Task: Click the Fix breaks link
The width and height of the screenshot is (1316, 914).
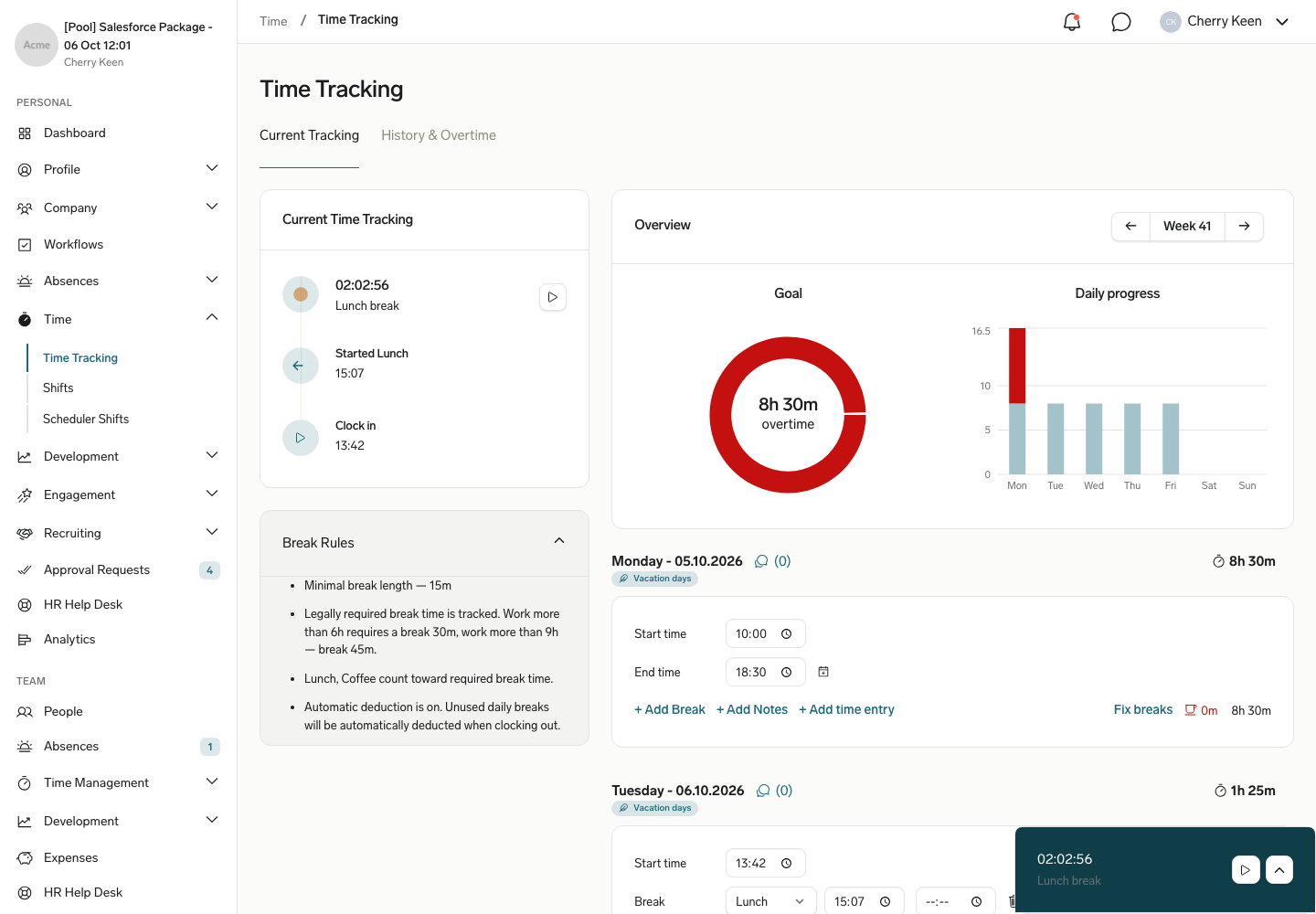Action: coord(1143,710)
